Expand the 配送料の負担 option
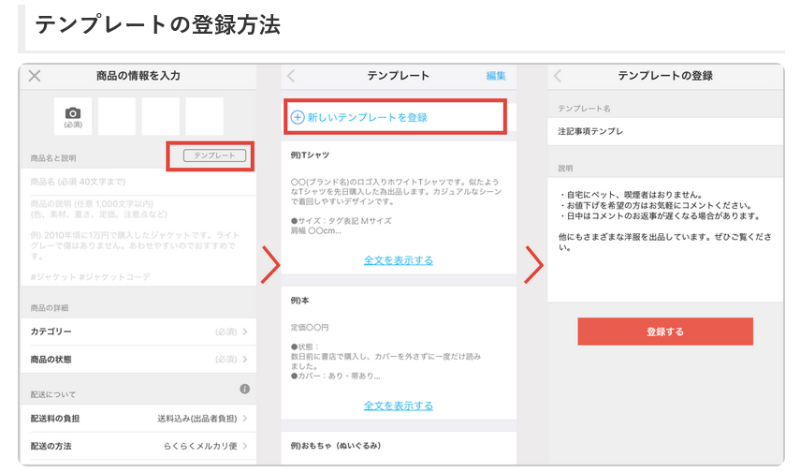The width and height of the screenshot is (800, 472). click(137, 417)
